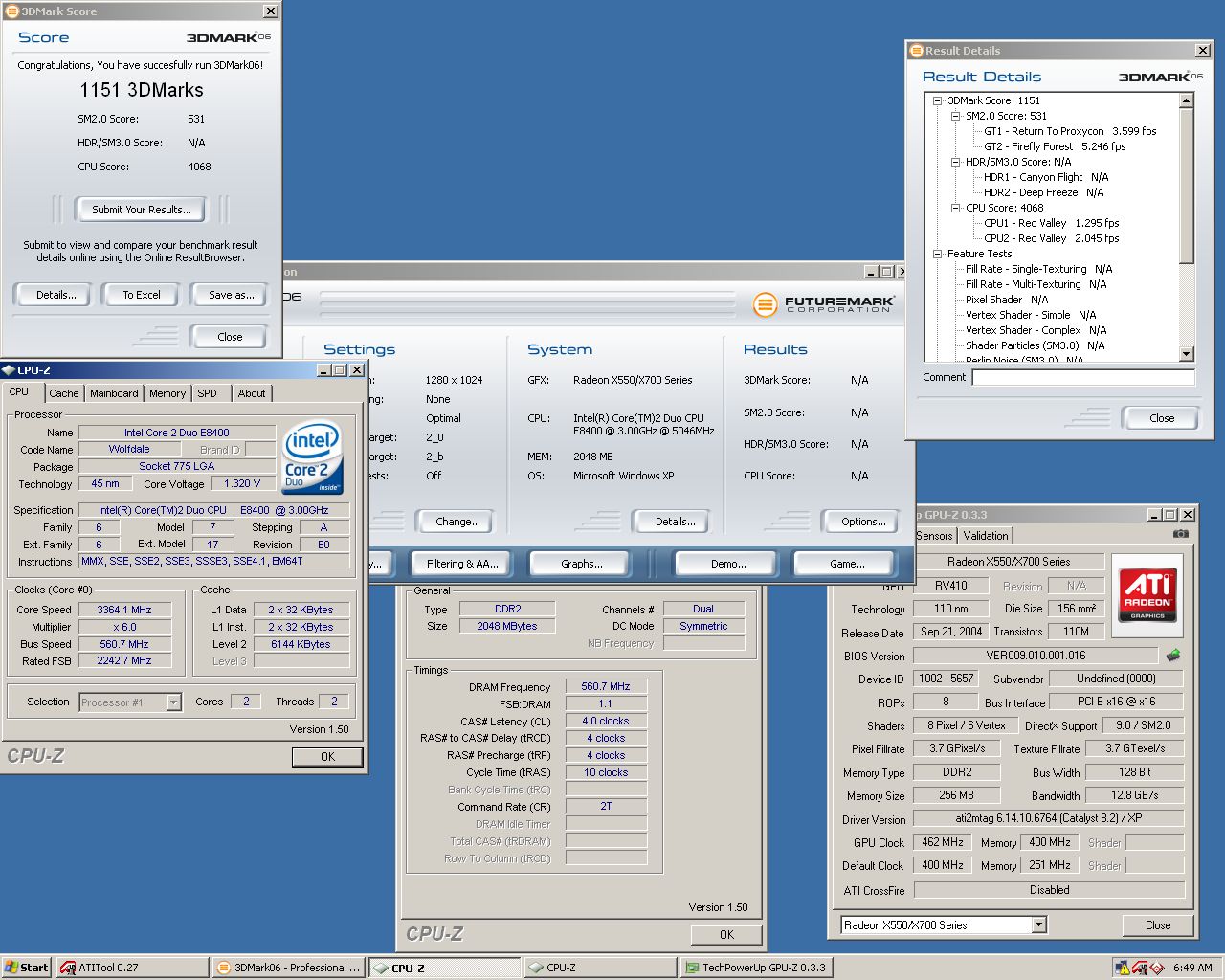Click OK in the CPU-Z CPU window
This screenshot has height=980, width=1225.
[x=327, y=756]
